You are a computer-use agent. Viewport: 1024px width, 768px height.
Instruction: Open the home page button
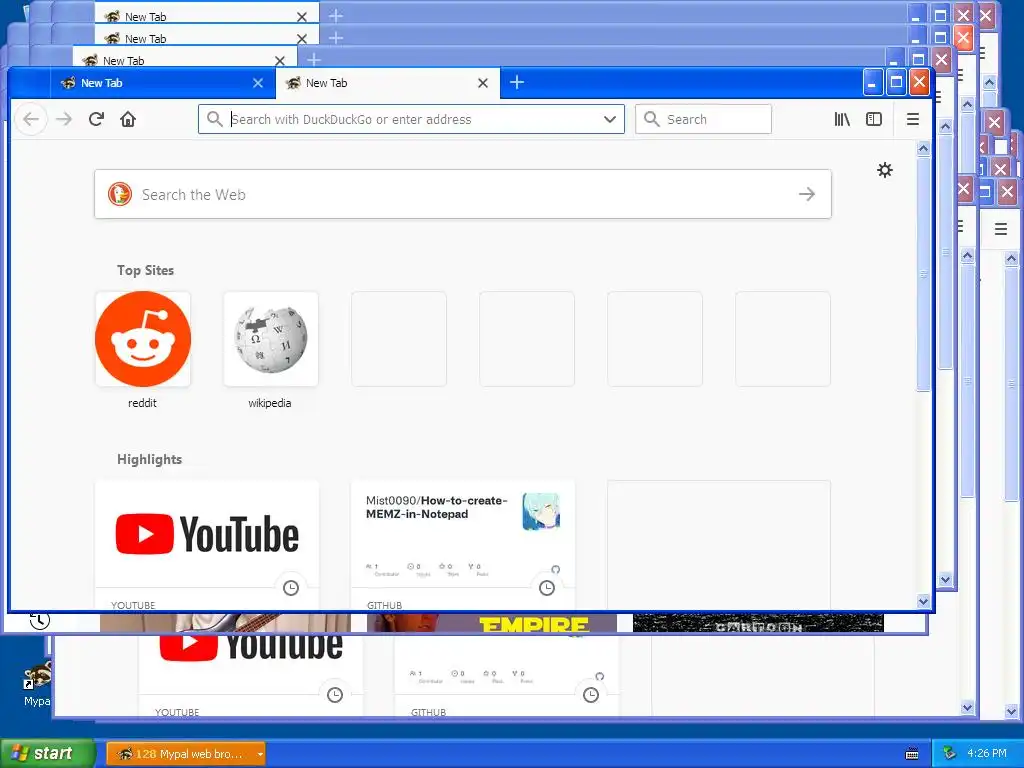pyautogui.click(x=128, y=120)
